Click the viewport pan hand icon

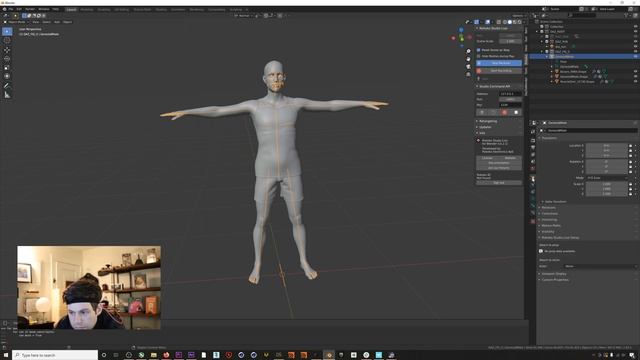tap(468, 59)
